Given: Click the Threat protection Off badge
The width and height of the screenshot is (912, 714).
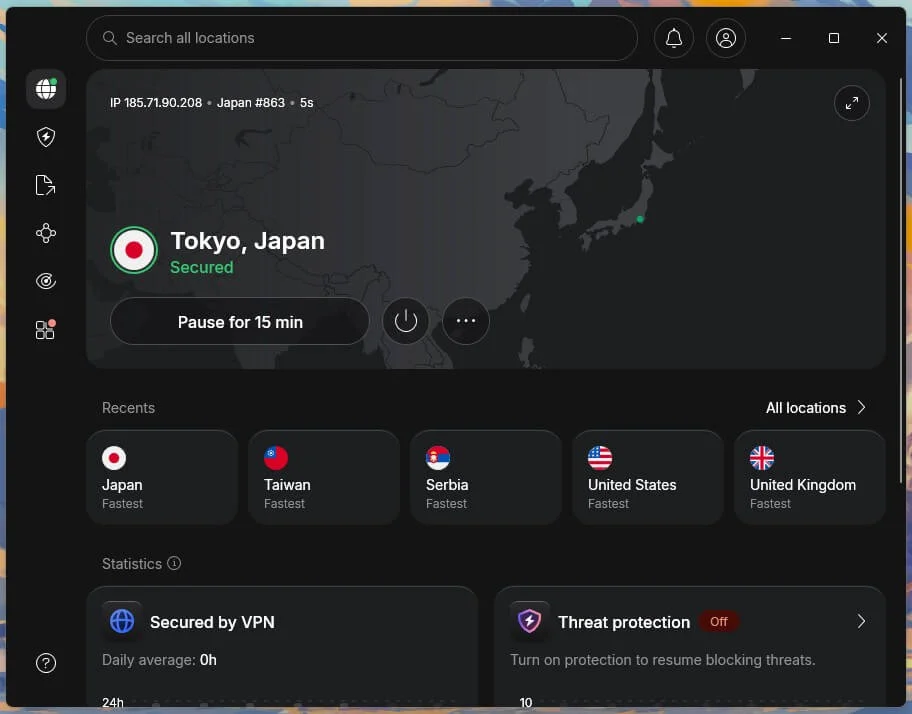Looking at the screenshot, I should [719, 622].
